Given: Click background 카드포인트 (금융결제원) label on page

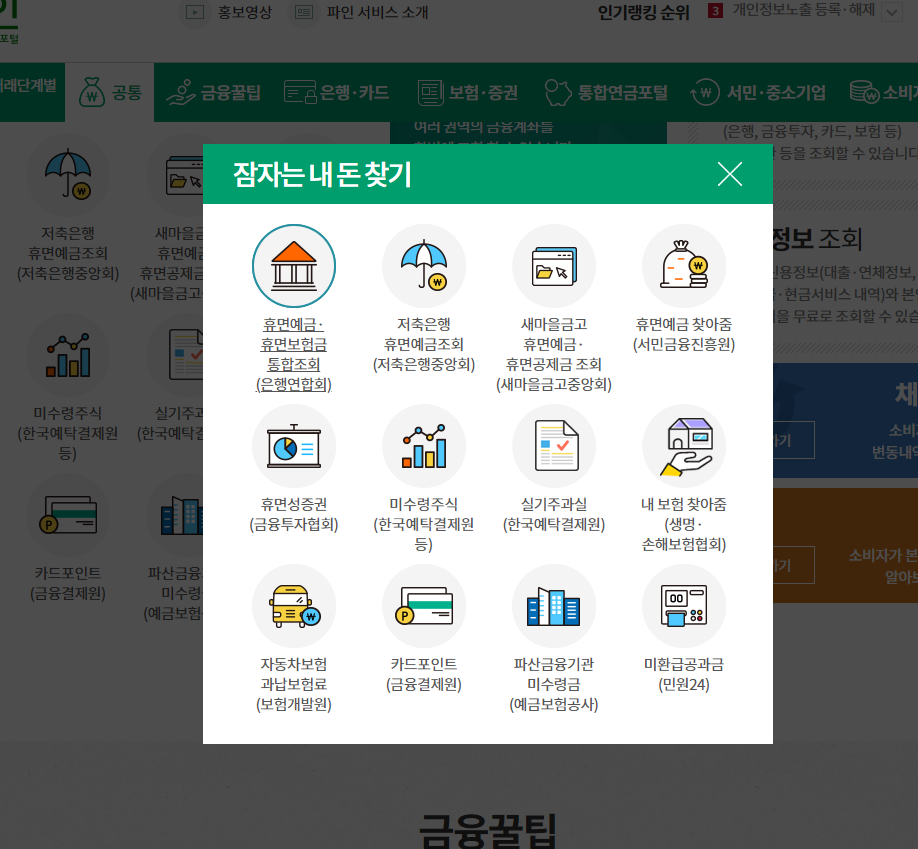Looking at the screenshot, I should coord(68,583).
